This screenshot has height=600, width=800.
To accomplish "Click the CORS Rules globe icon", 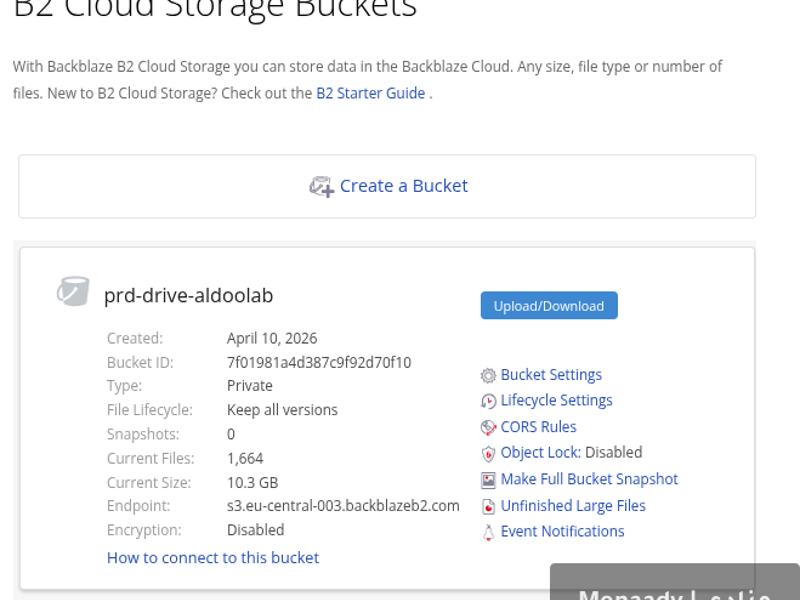I will tap(488, 428).
